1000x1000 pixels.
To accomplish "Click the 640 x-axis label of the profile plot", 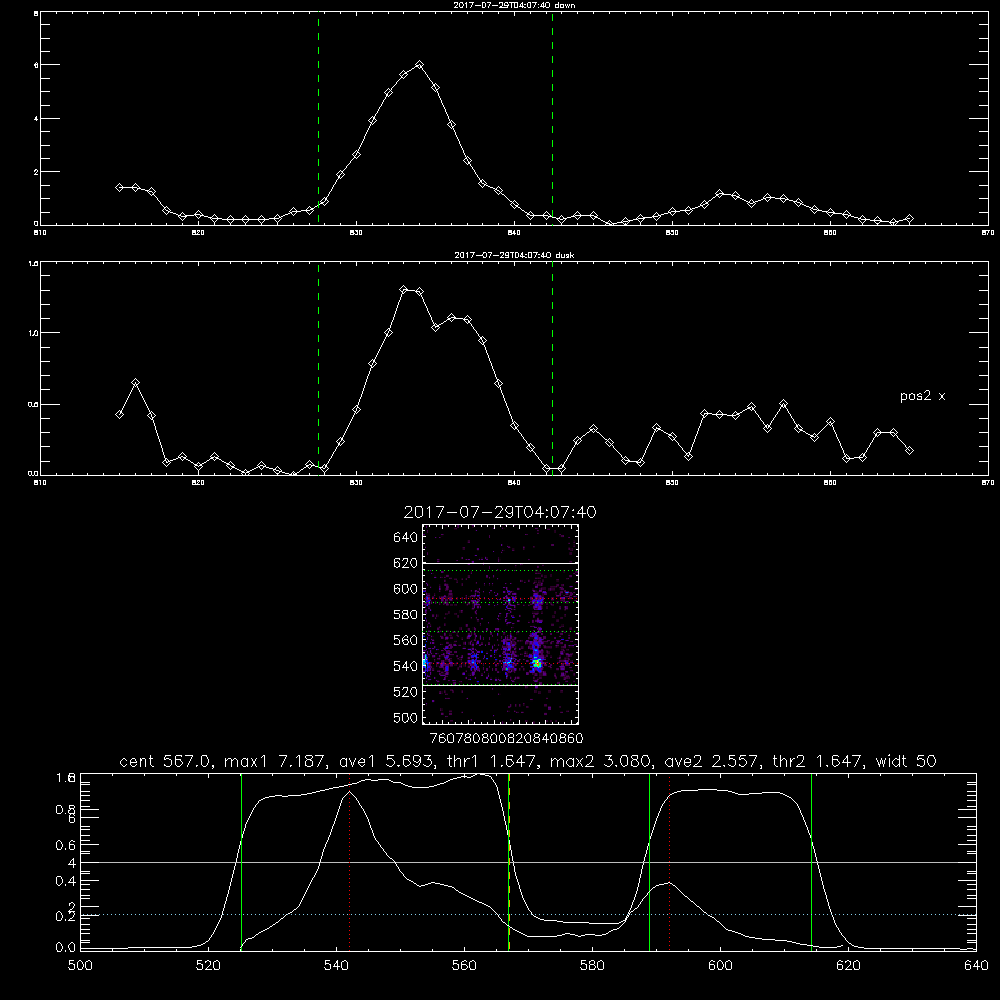I will pyautogui.click(x=976, y=966).
